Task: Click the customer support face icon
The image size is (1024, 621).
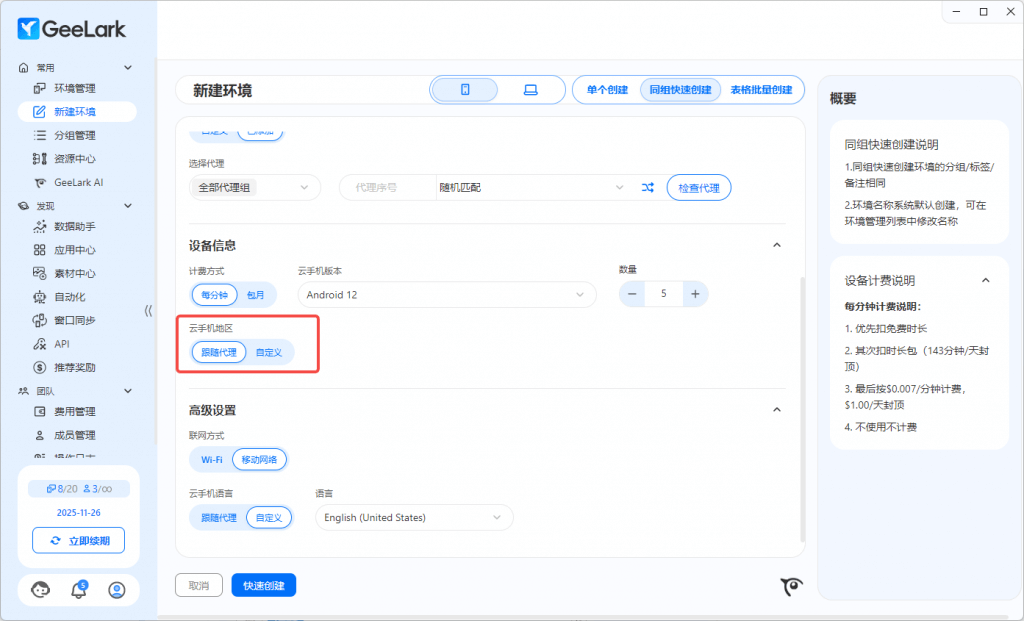Action: tap(41, 590)
